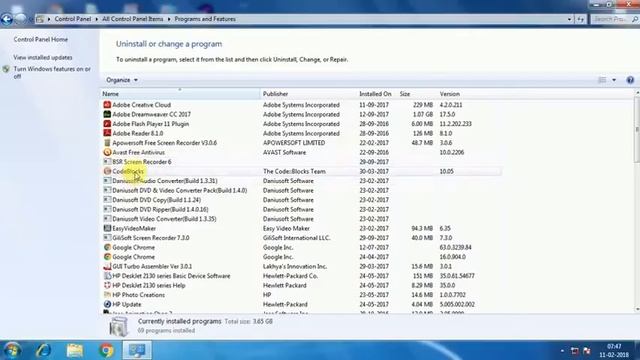Viewport: 640px width, 360px height.
Task: Click GiliSoft International LLC. publisher cell
Action: (297, 238)
